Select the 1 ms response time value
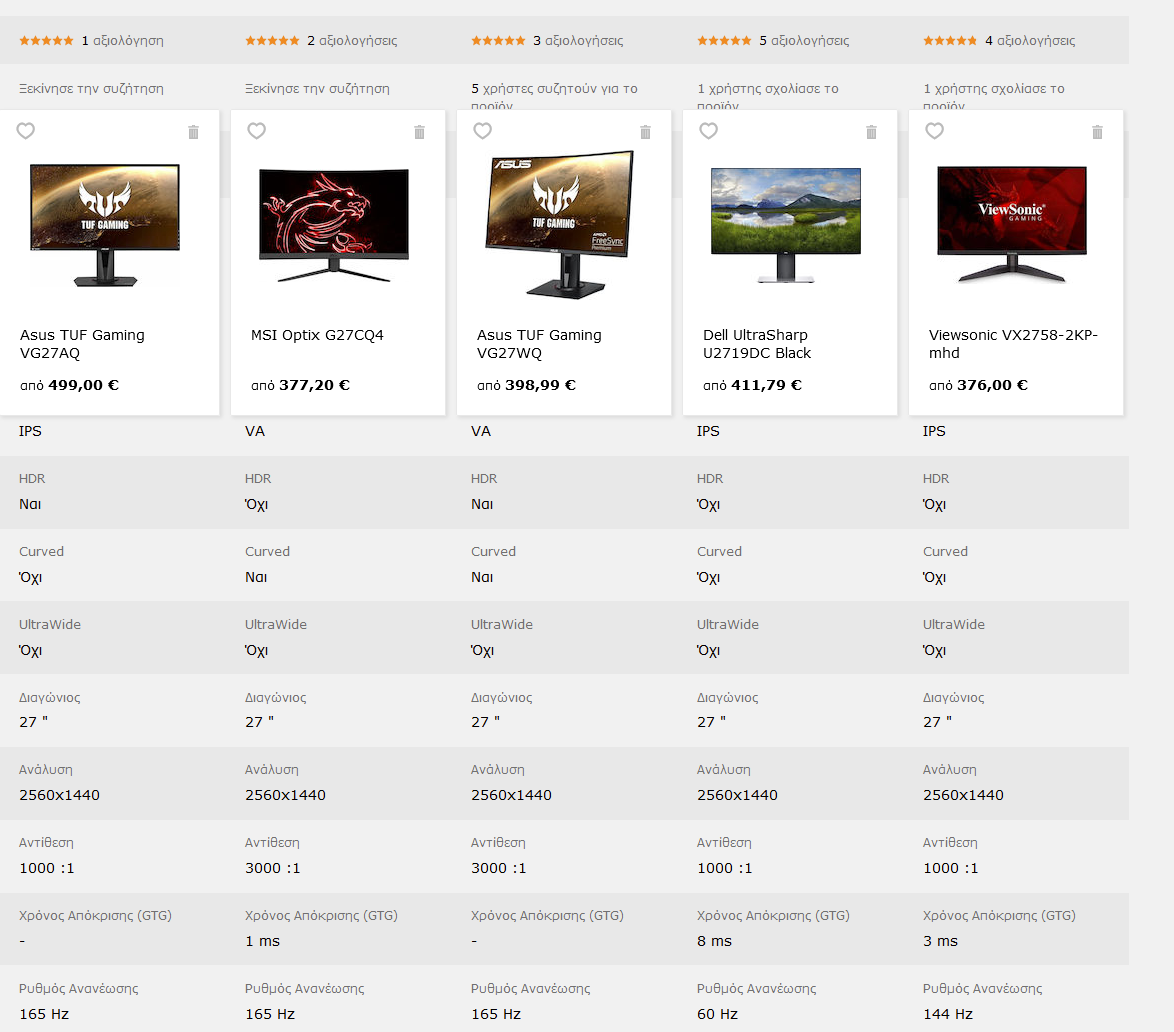The image size is (1174, 1032). click(262, 941)
